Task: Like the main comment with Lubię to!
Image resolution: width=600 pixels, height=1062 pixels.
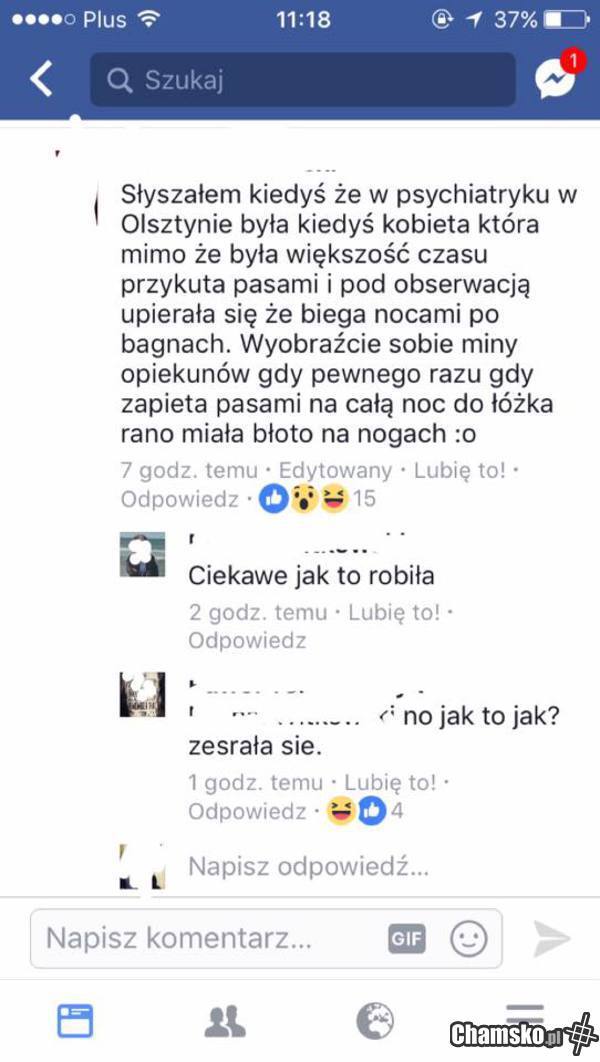Action: 460,469
